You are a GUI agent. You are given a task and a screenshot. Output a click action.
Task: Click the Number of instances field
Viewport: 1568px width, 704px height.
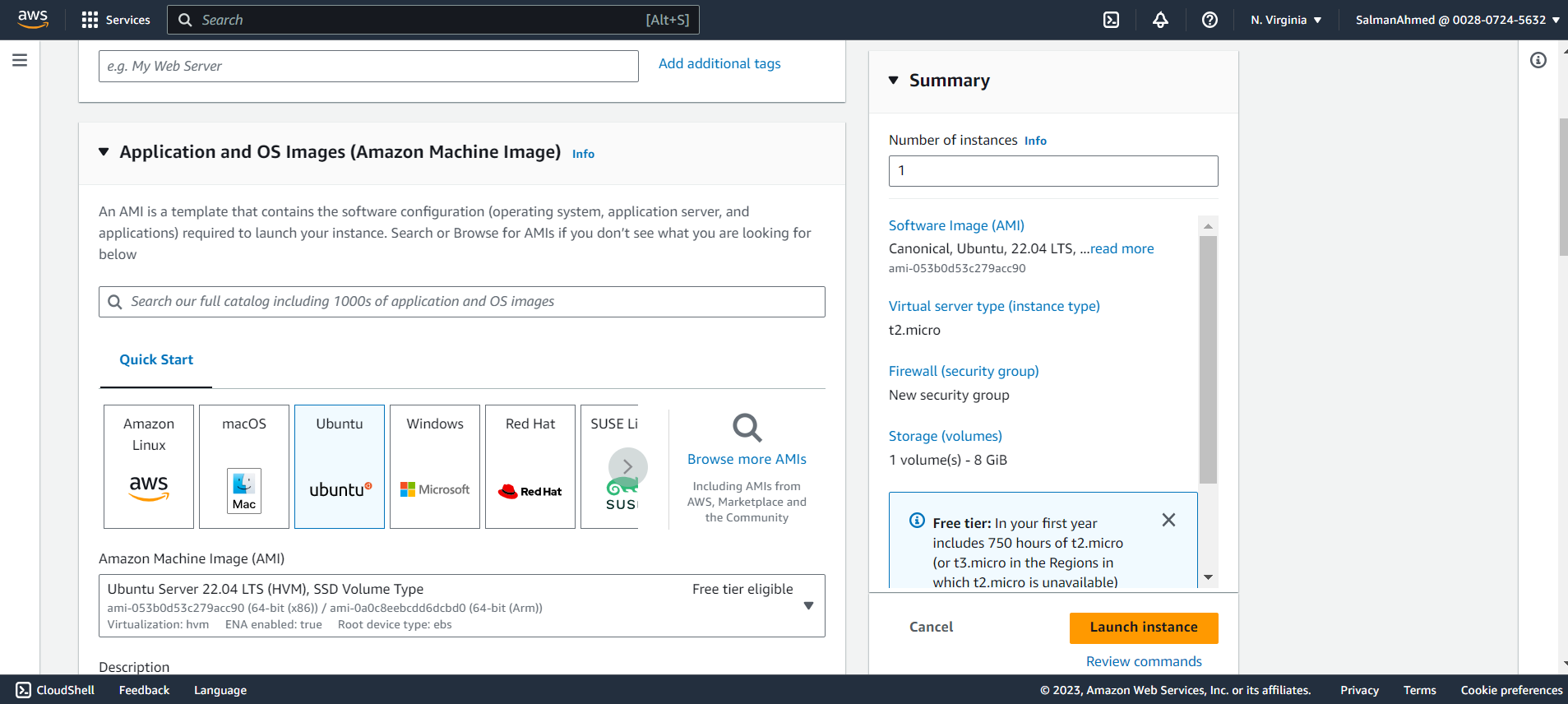[1053, 171]
